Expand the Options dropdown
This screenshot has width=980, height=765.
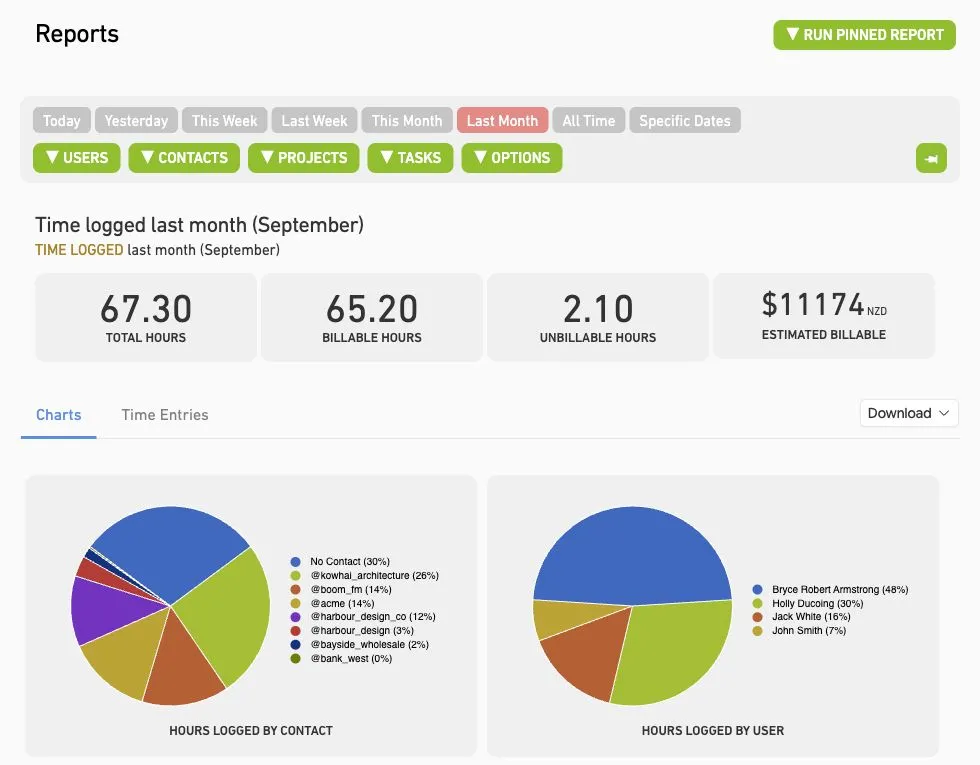(x=512, y=158)
